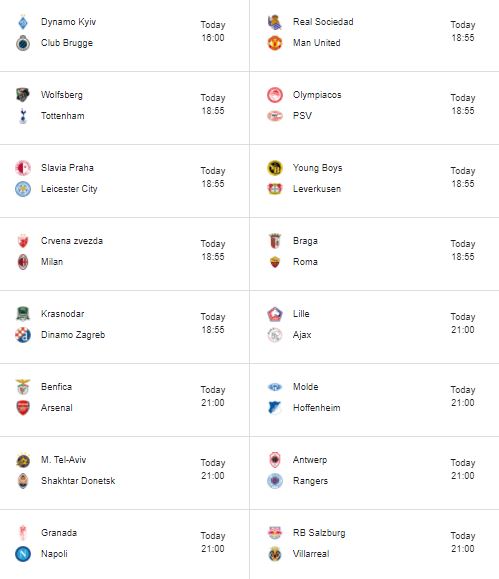Select the Dinamo Zagreb crest
Viewport: 499px width, 579px height.
click(x=23, y=335)
